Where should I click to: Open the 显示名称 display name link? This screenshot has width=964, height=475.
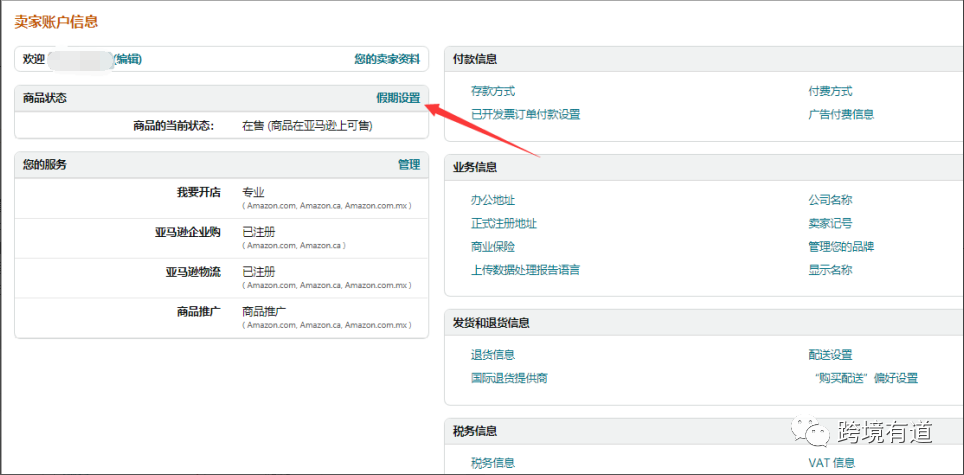[831, 270]
